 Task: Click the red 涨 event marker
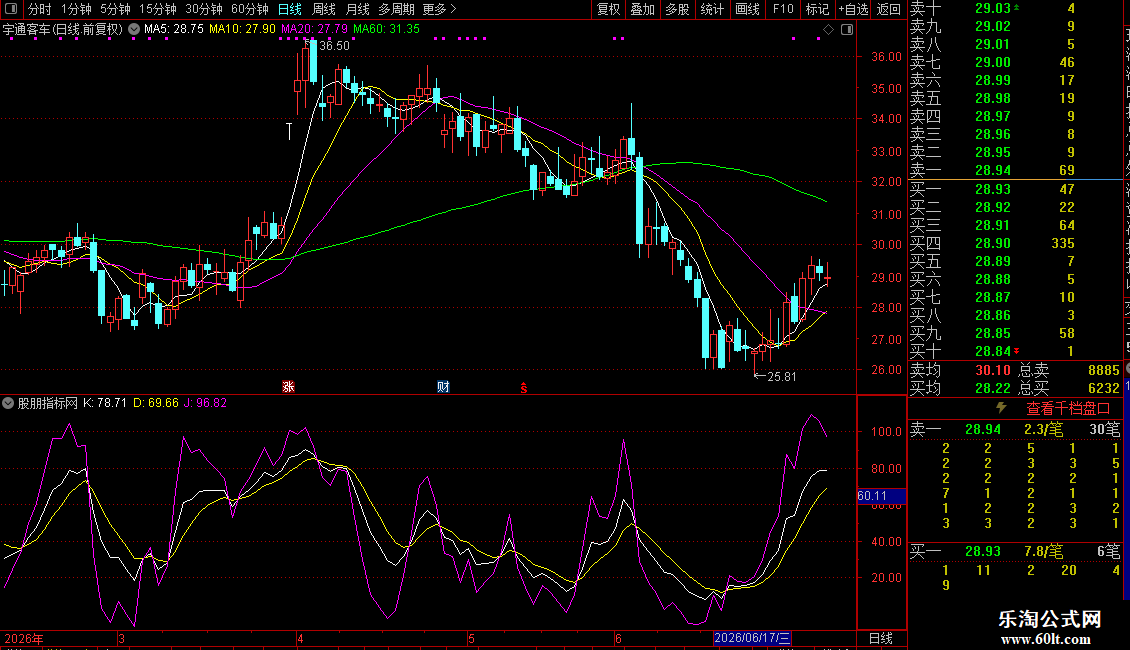[x=288, y=387]
